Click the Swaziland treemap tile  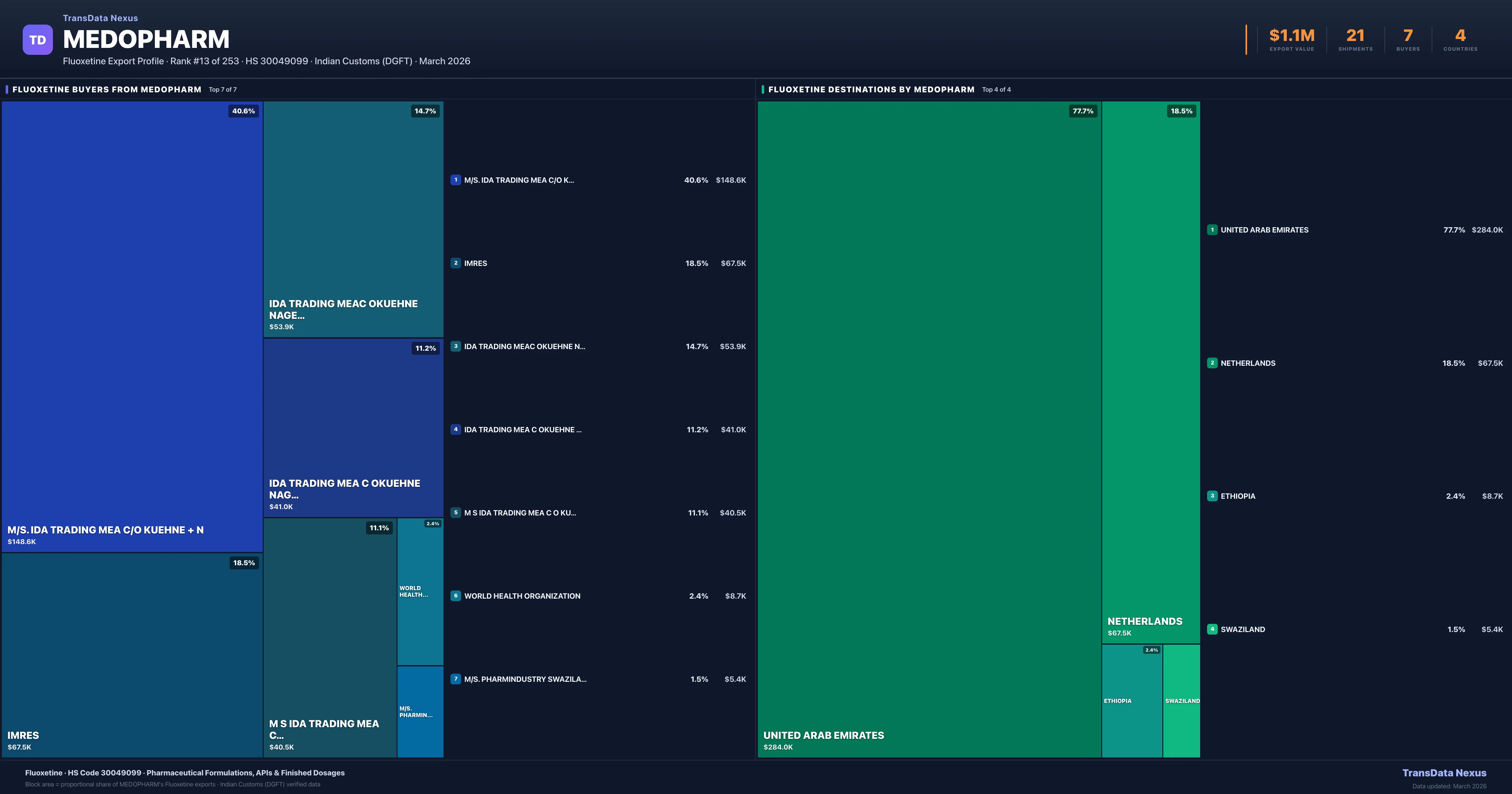1182,701
